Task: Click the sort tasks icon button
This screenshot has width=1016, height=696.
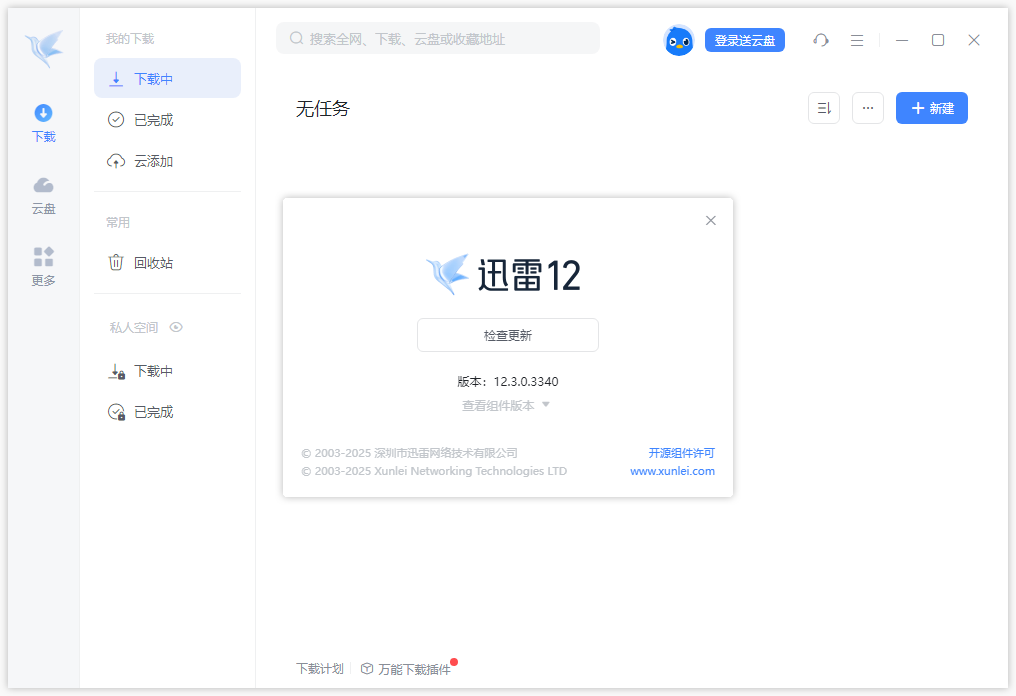Action: pyautogui.click(x=824, y=108)
